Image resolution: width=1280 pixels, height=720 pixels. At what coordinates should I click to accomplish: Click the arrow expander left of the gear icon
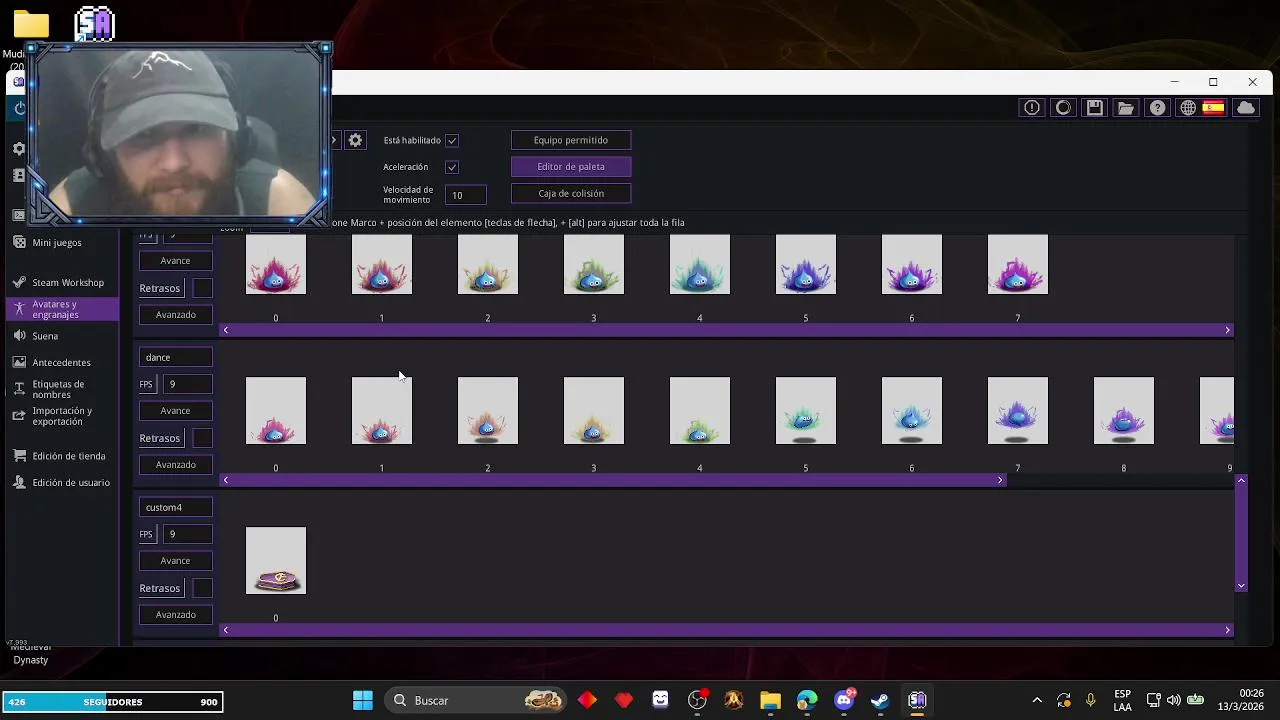(334, 140)
